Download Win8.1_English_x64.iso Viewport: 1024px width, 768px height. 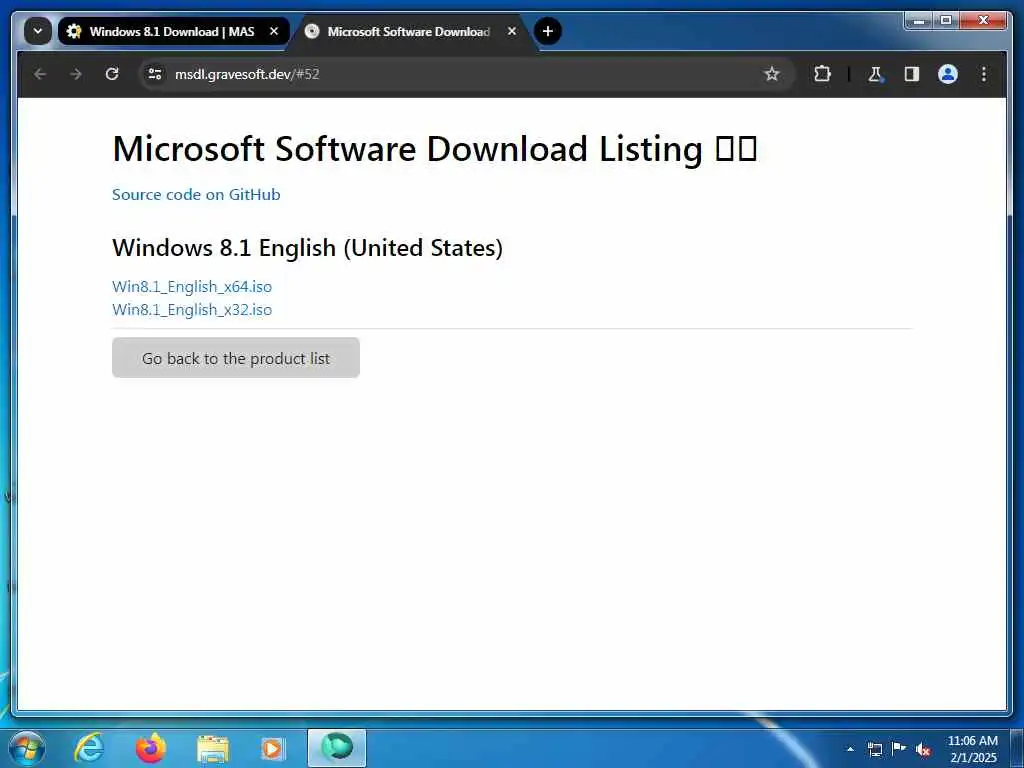pyautogui.click(x=192, y=287)
